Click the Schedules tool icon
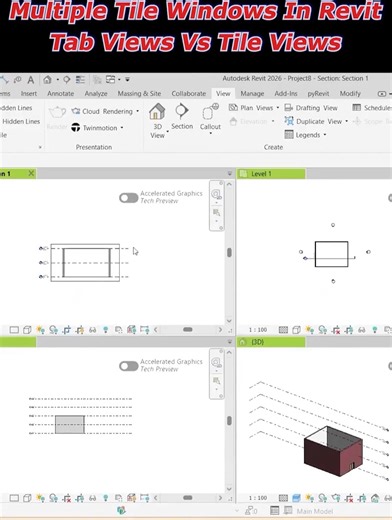 357,107
